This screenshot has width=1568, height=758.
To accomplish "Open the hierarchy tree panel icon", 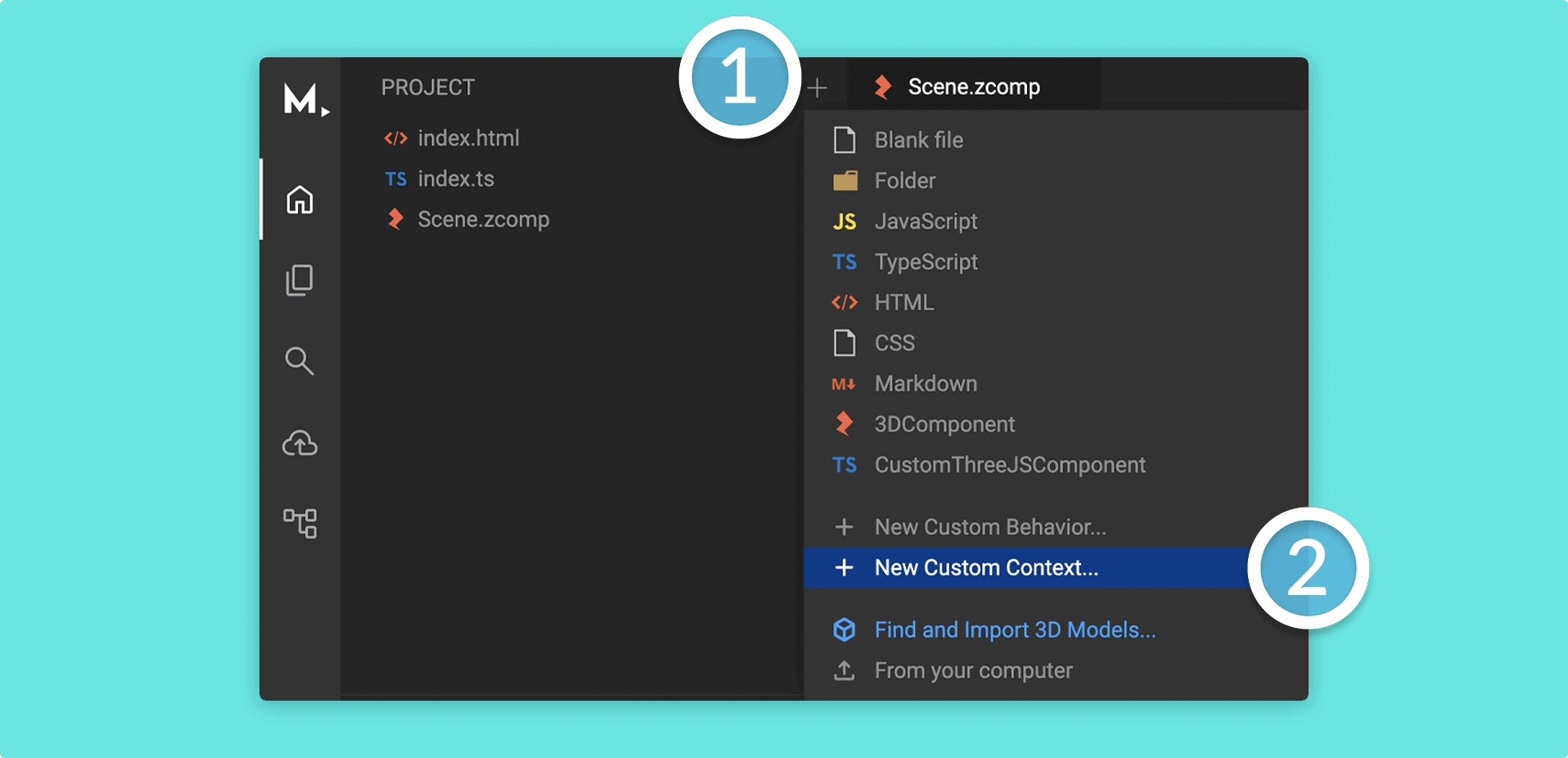I will coord(300,523).
